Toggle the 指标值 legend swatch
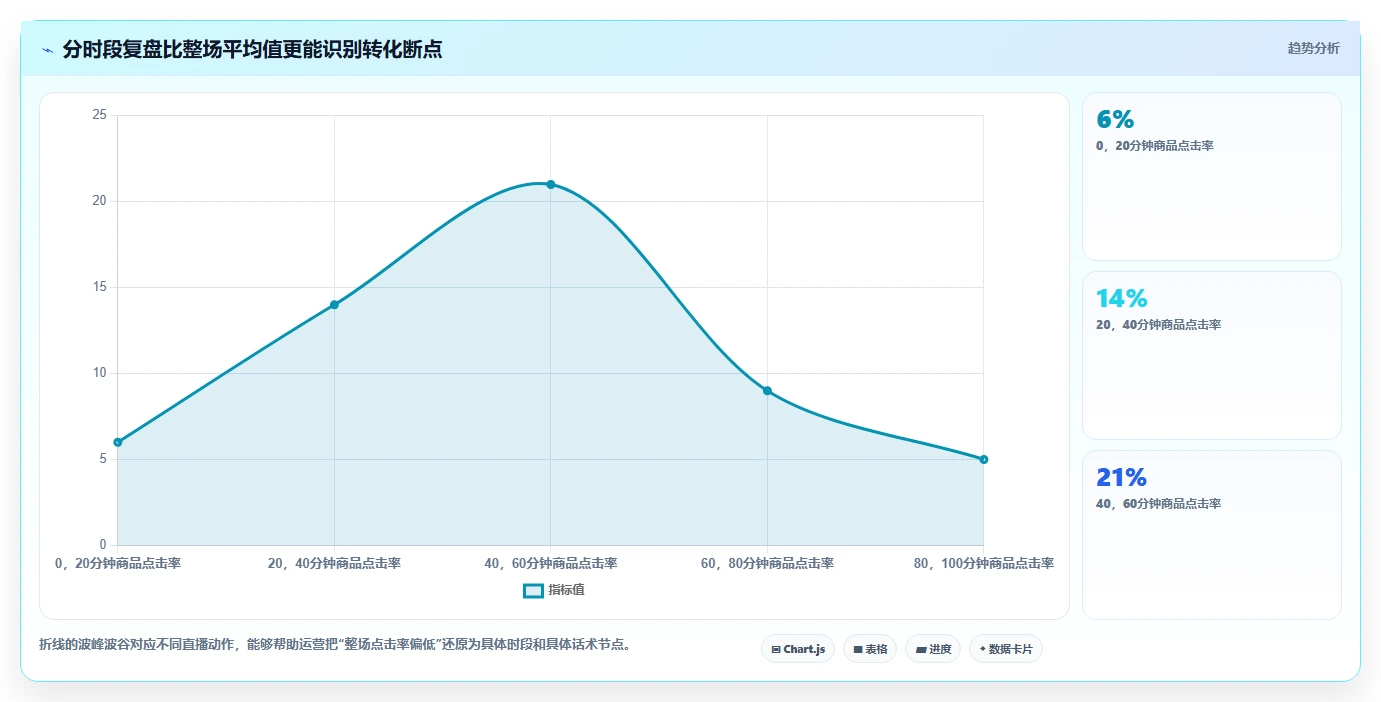 pyautogui.click(x=534, y=591)
